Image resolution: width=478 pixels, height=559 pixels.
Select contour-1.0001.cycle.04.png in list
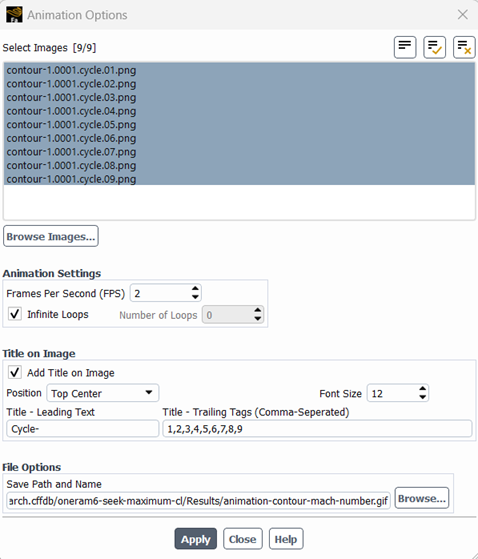(x=239, y=111)
